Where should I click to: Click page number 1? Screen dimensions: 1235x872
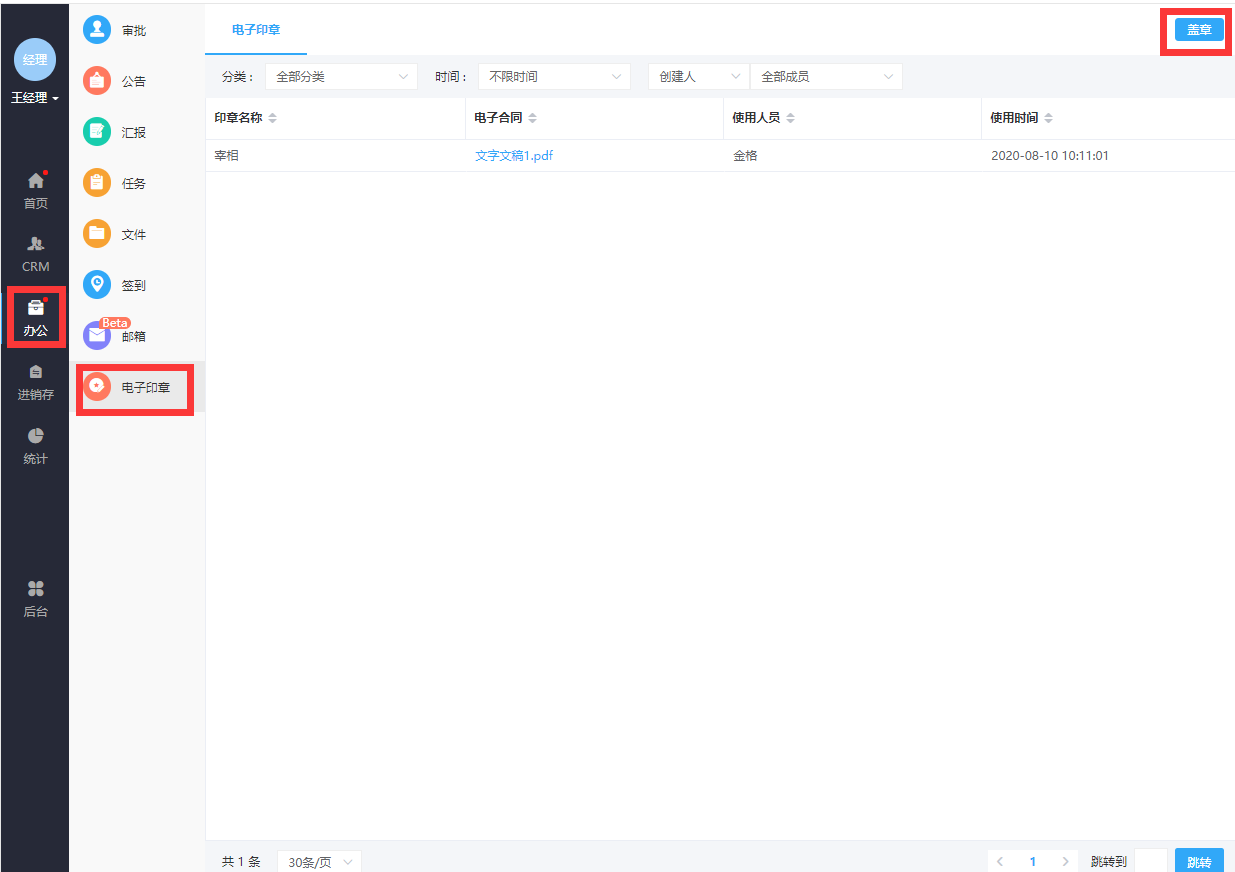coord(1033,861)
